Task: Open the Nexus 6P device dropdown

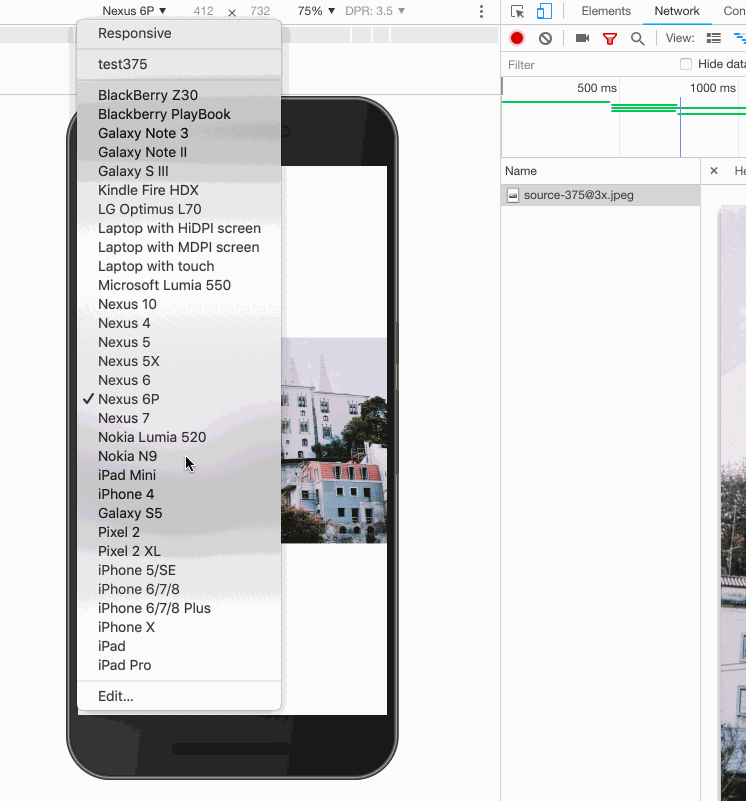Action: point(134,11)
